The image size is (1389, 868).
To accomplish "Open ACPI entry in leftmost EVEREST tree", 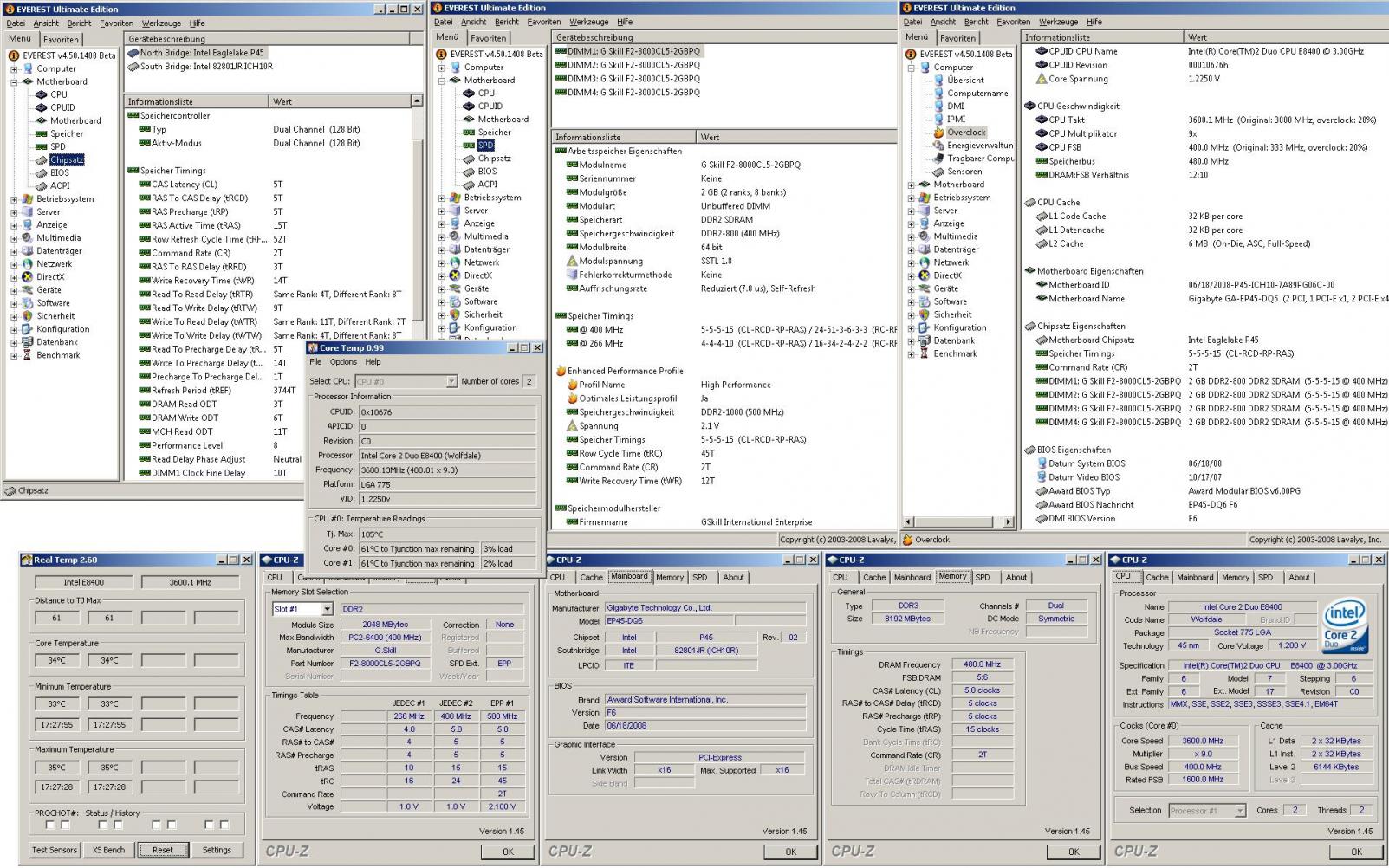I will tap(60, 185).
